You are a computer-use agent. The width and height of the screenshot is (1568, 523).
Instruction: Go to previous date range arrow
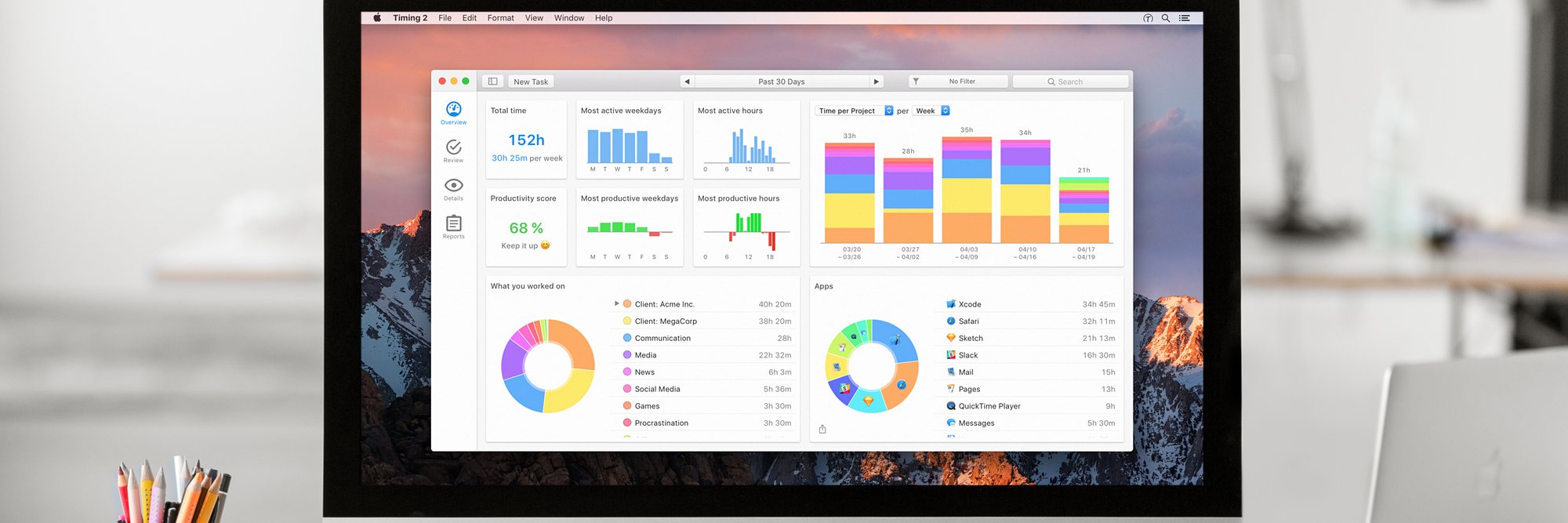pos(687,82)
